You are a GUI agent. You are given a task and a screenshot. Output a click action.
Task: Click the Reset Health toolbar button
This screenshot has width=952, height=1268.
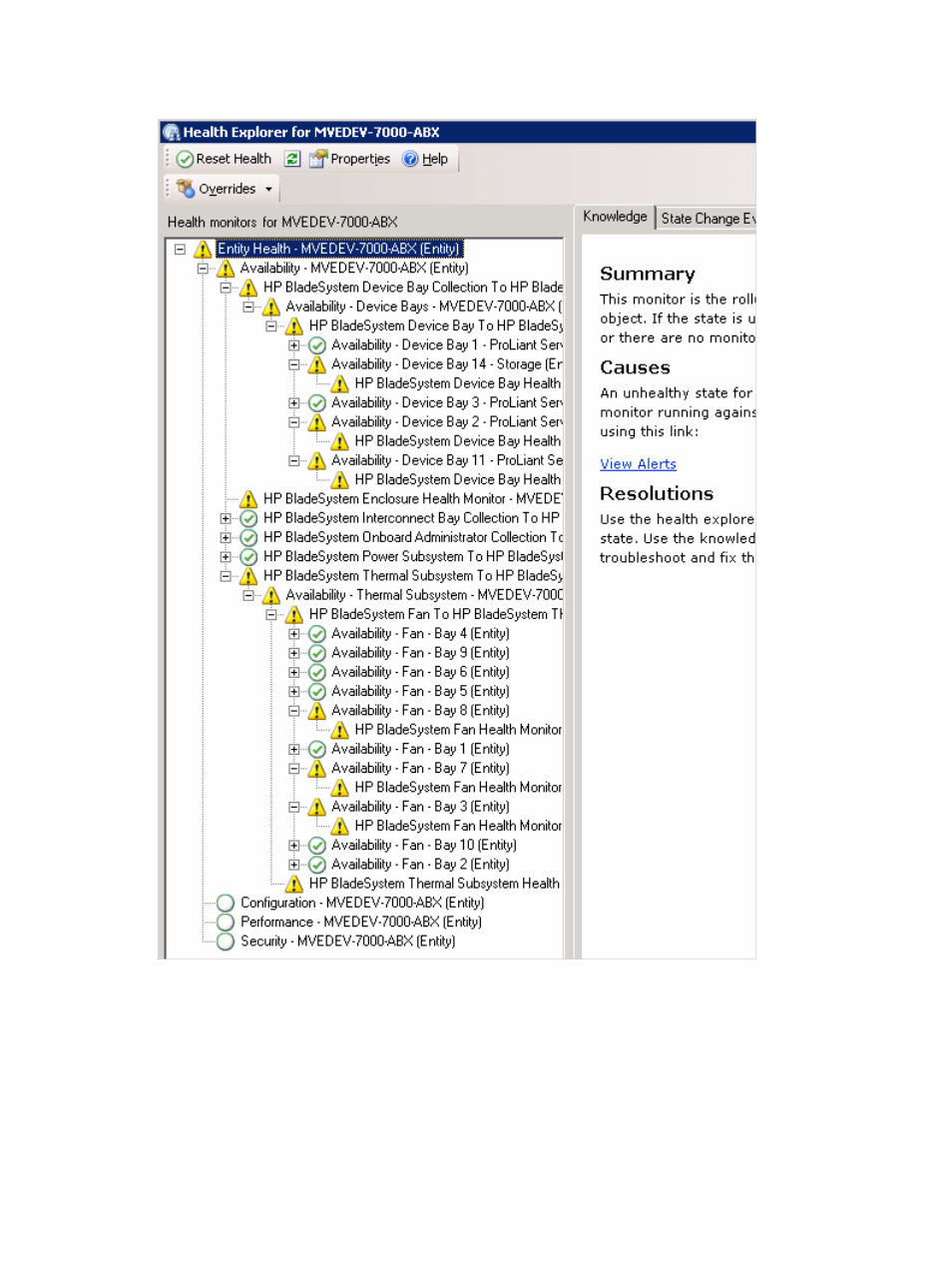tap(224, 159)
